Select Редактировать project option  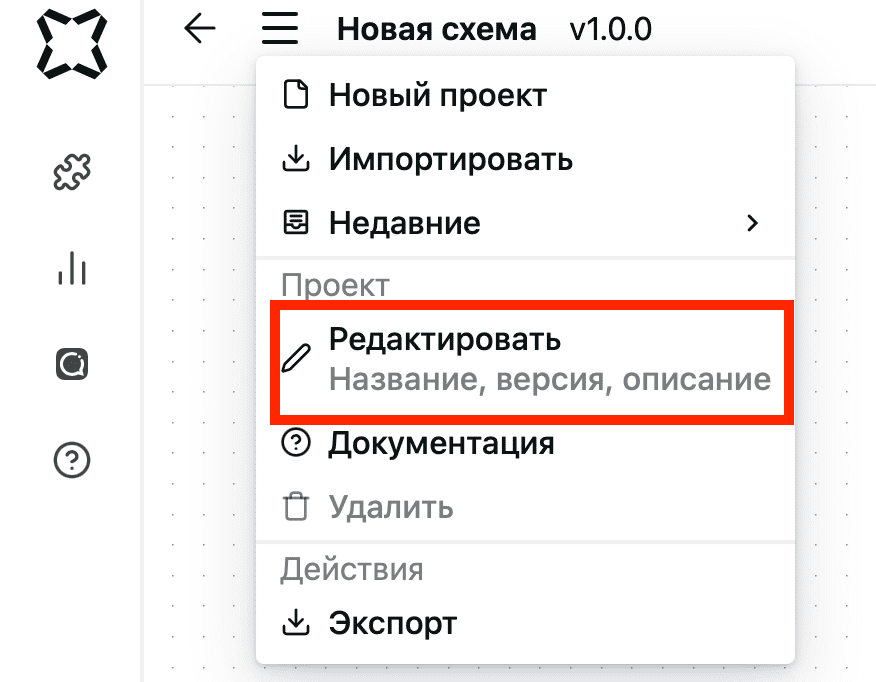coord(532,360)
